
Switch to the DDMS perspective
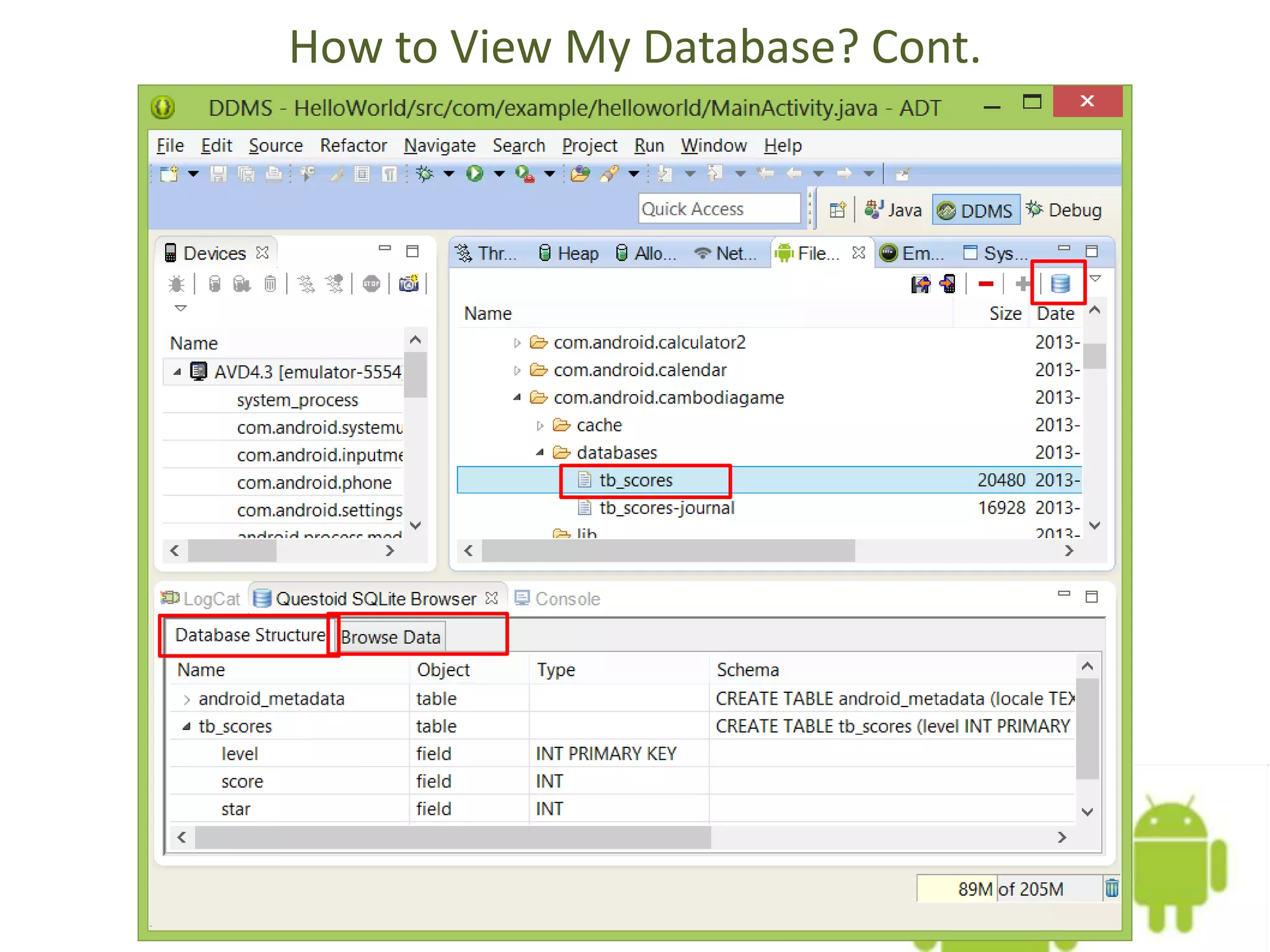pos(975,210)
